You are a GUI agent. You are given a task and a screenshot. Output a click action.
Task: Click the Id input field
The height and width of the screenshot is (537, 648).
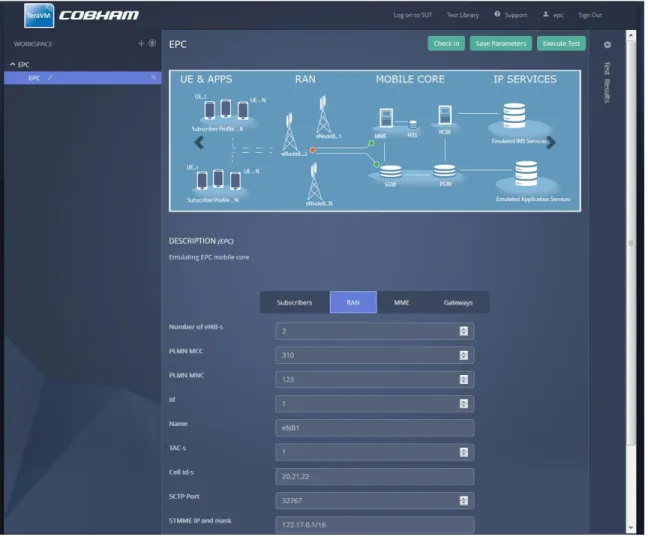(374, 404)
